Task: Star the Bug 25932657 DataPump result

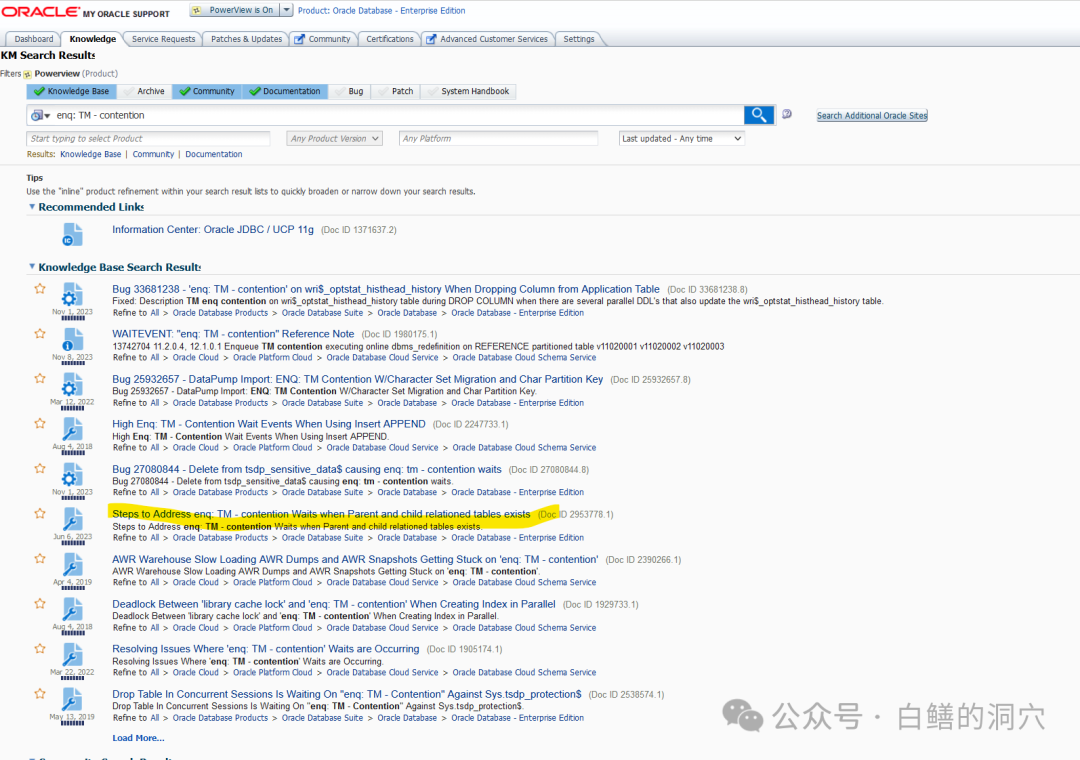Action: pos(40,378)
